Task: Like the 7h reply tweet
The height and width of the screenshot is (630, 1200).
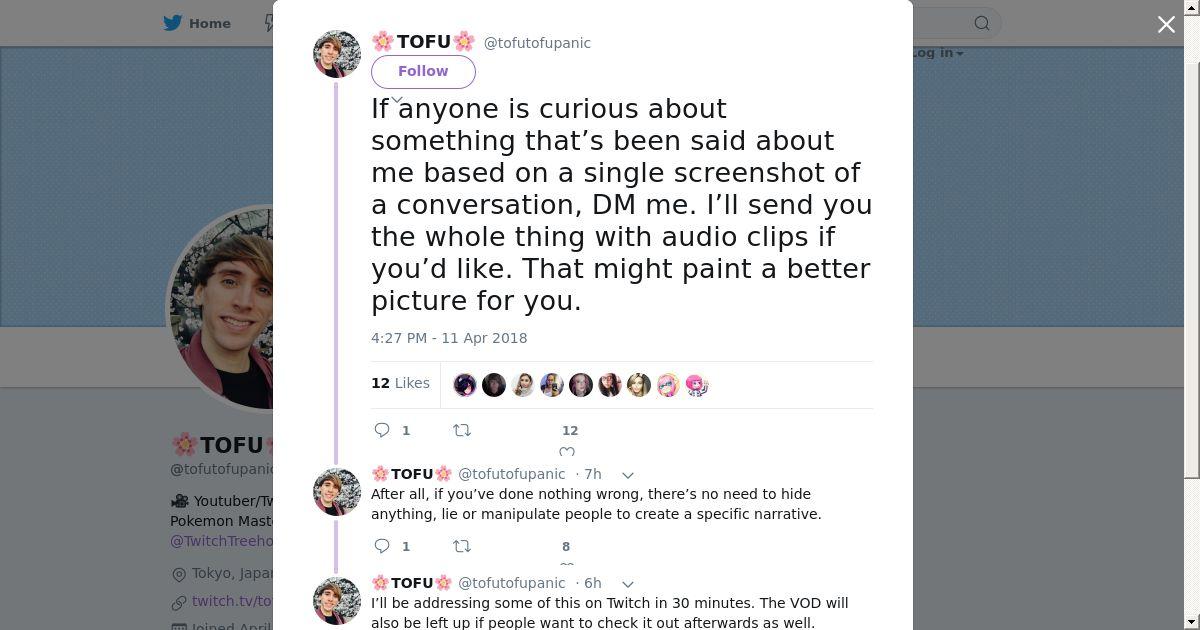Action: point(566,563)
